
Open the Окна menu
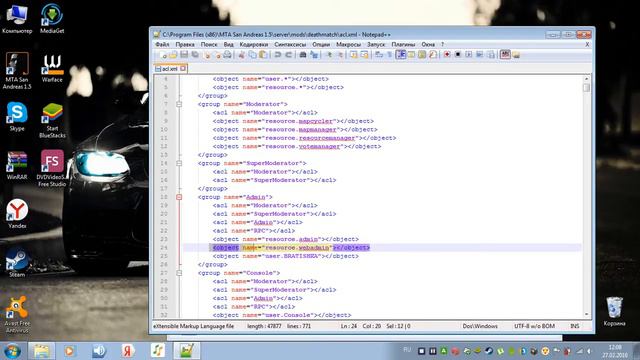(x=428, y=44)
